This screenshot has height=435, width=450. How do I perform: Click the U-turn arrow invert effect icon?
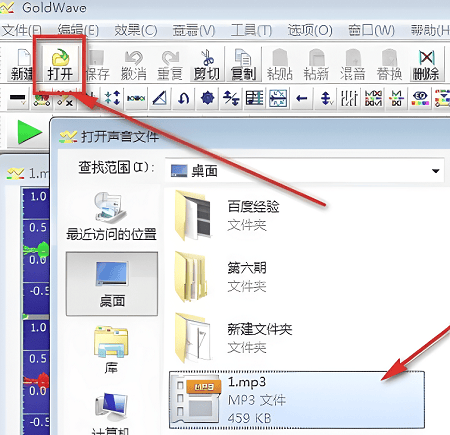pos(183,98)
